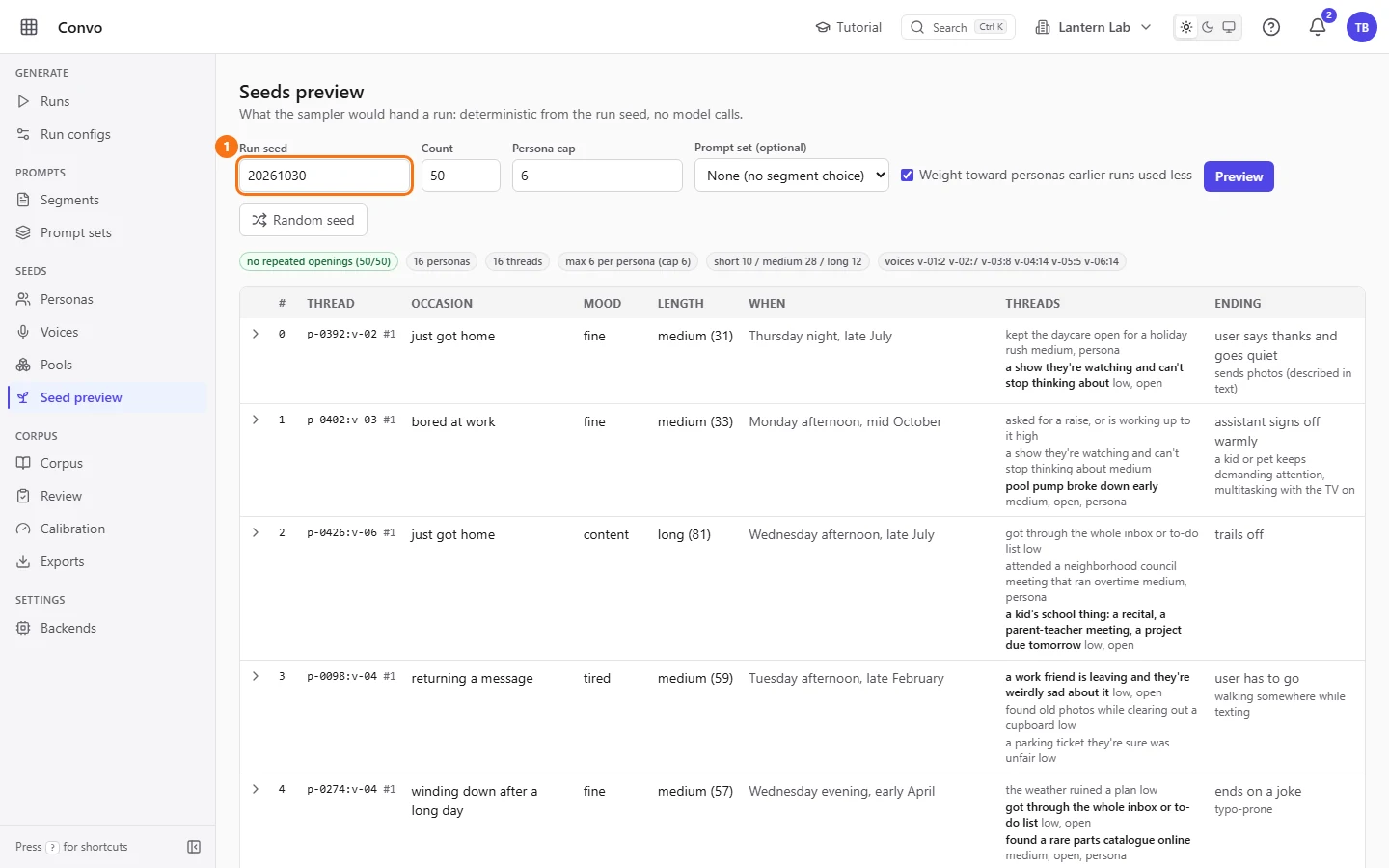Click the OCCASION column header
1389x868 pixels.
point(442,303)
